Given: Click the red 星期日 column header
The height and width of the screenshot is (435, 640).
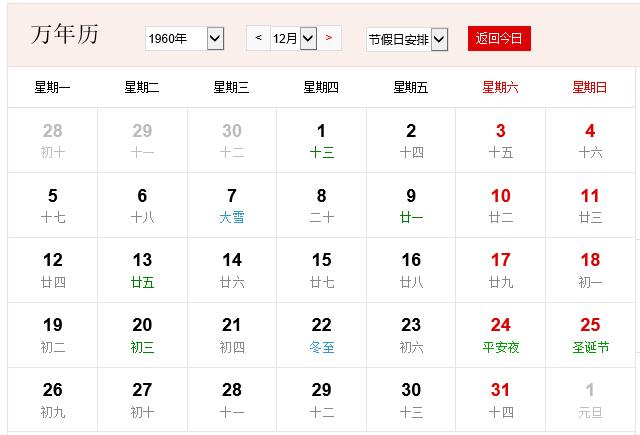Looking at the screenshot, I should tap(590, 87).
